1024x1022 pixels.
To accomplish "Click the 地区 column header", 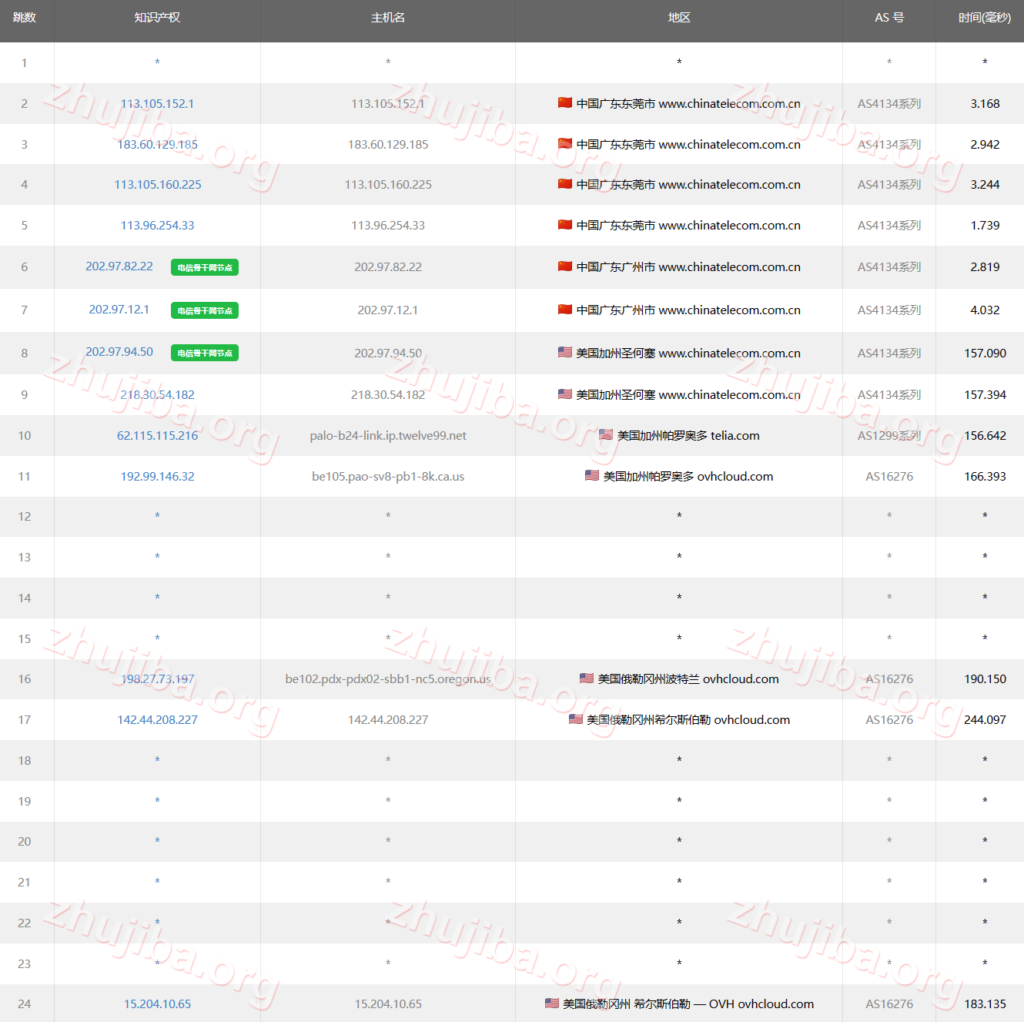I will point(679,18).
